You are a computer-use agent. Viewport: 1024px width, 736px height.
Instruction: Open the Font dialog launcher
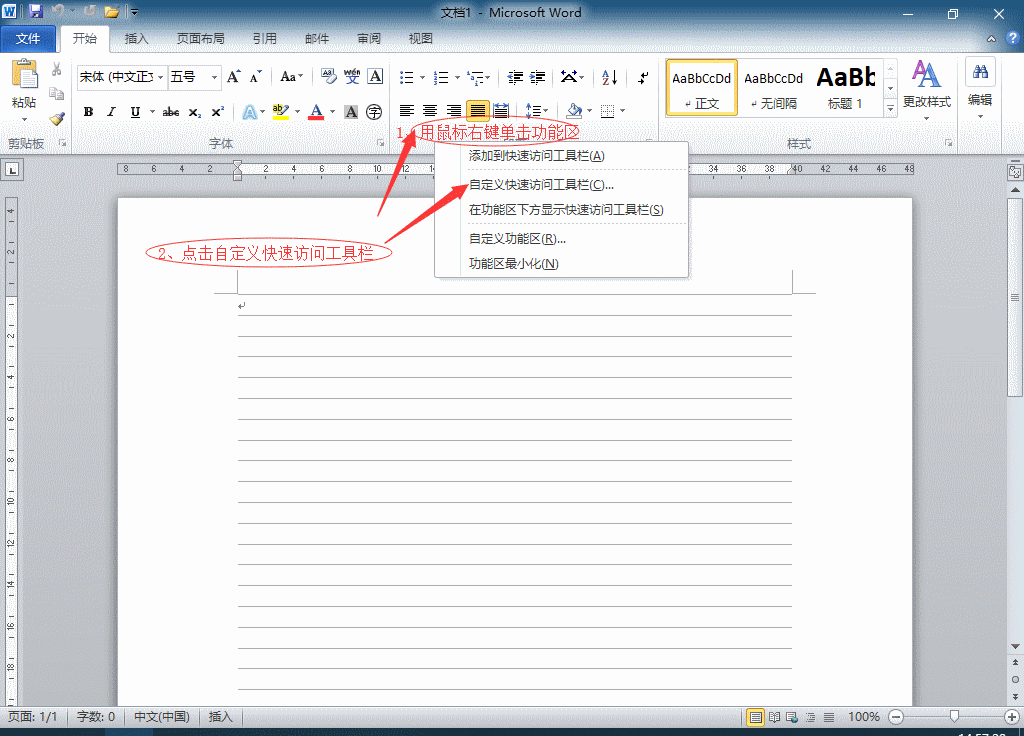pyautogui.click(x=380, y=142)
